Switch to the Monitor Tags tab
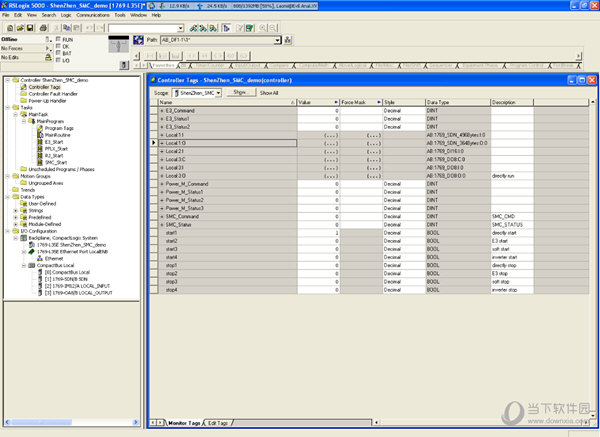Image resolution: width=600 pixels, height=437 pixels. (x=184, y=423)
